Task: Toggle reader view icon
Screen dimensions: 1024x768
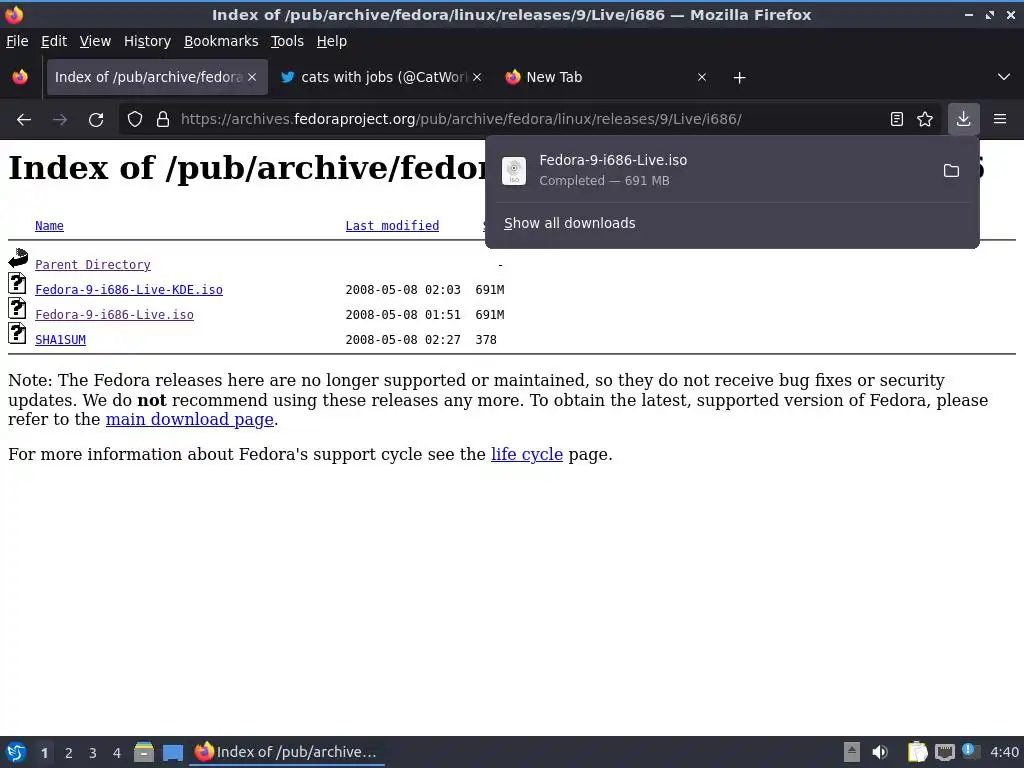Action: click(x=897, y=119)
